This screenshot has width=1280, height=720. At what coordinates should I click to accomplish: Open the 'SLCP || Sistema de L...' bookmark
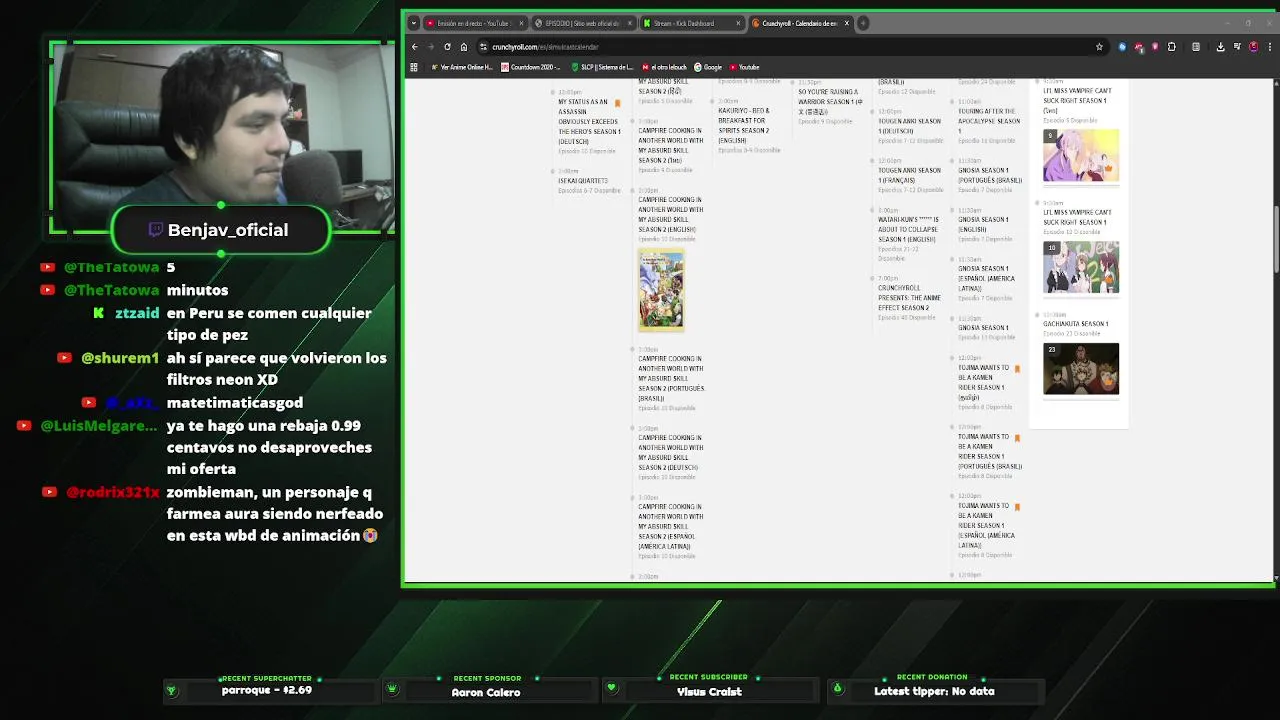(x=603, y=67)
